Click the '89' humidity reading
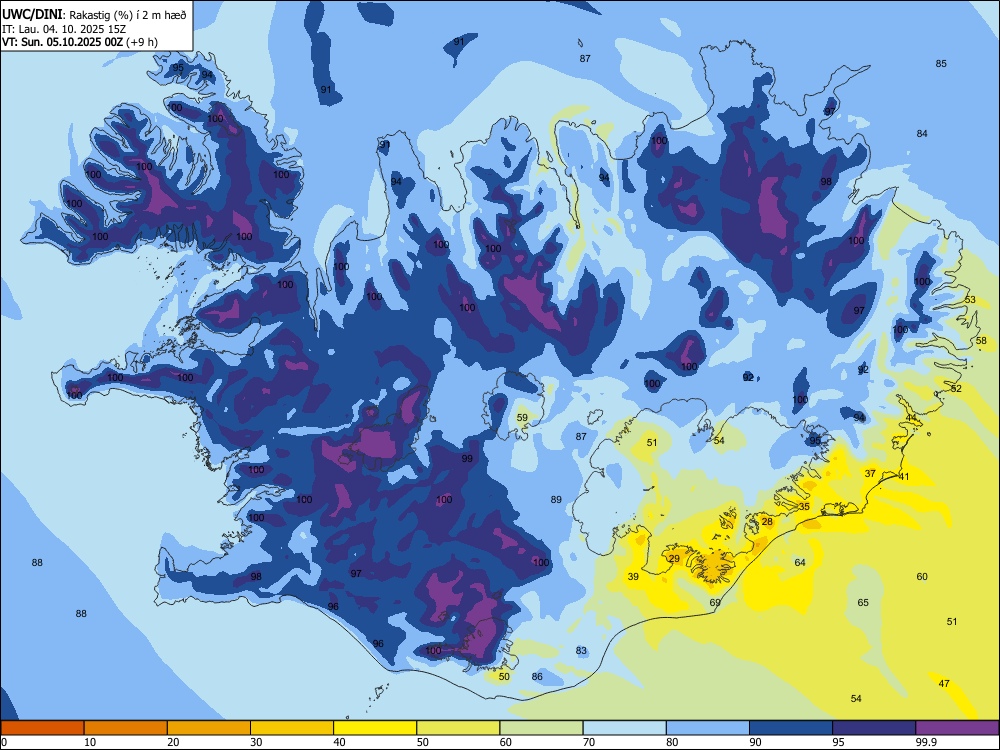This screenshot has height=750, width=1000. pos(556,499)
